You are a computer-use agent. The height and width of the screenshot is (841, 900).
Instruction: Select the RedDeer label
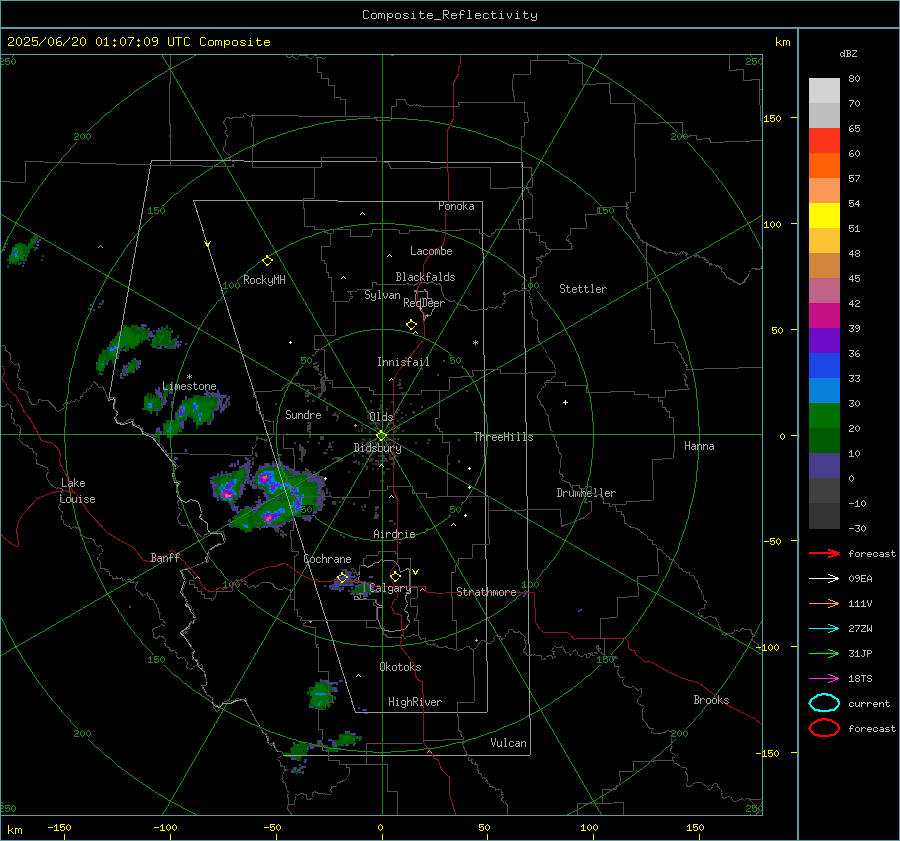pyautogui.click(x=424, y=303)
